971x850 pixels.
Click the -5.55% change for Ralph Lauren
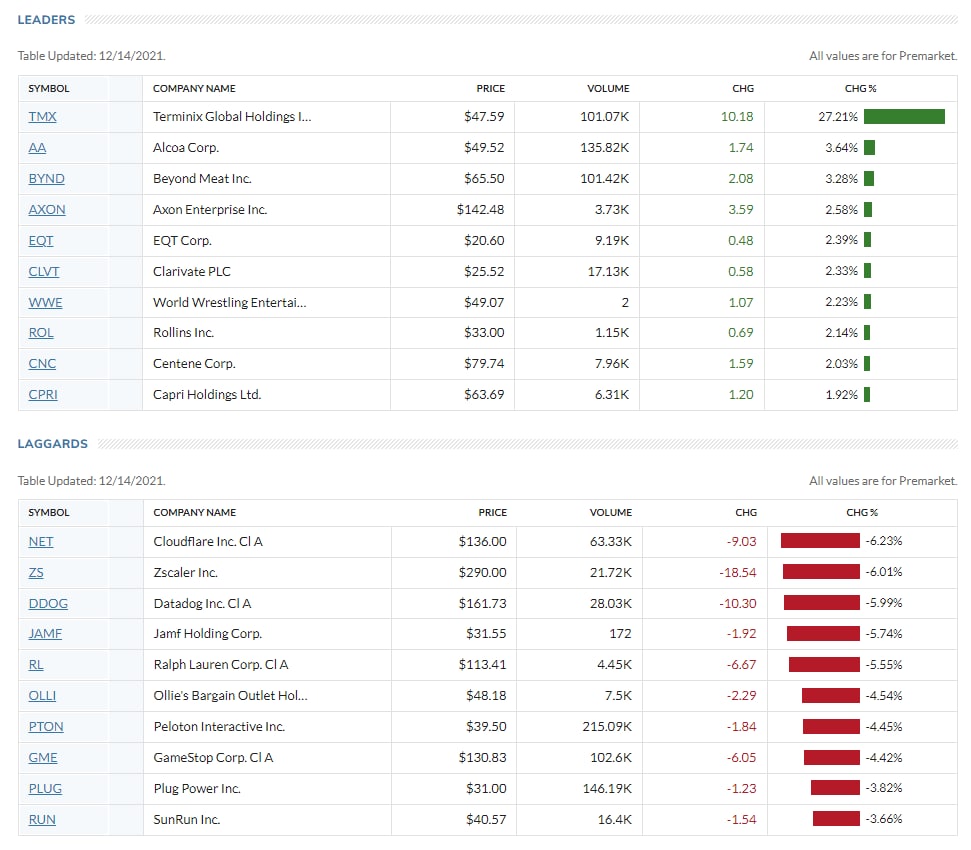pos(884,665)
